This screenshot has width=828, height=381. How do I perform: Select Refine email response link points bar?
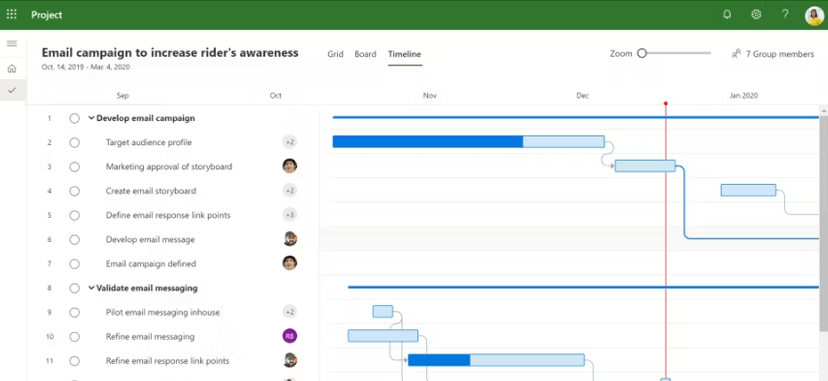(496, 360)
